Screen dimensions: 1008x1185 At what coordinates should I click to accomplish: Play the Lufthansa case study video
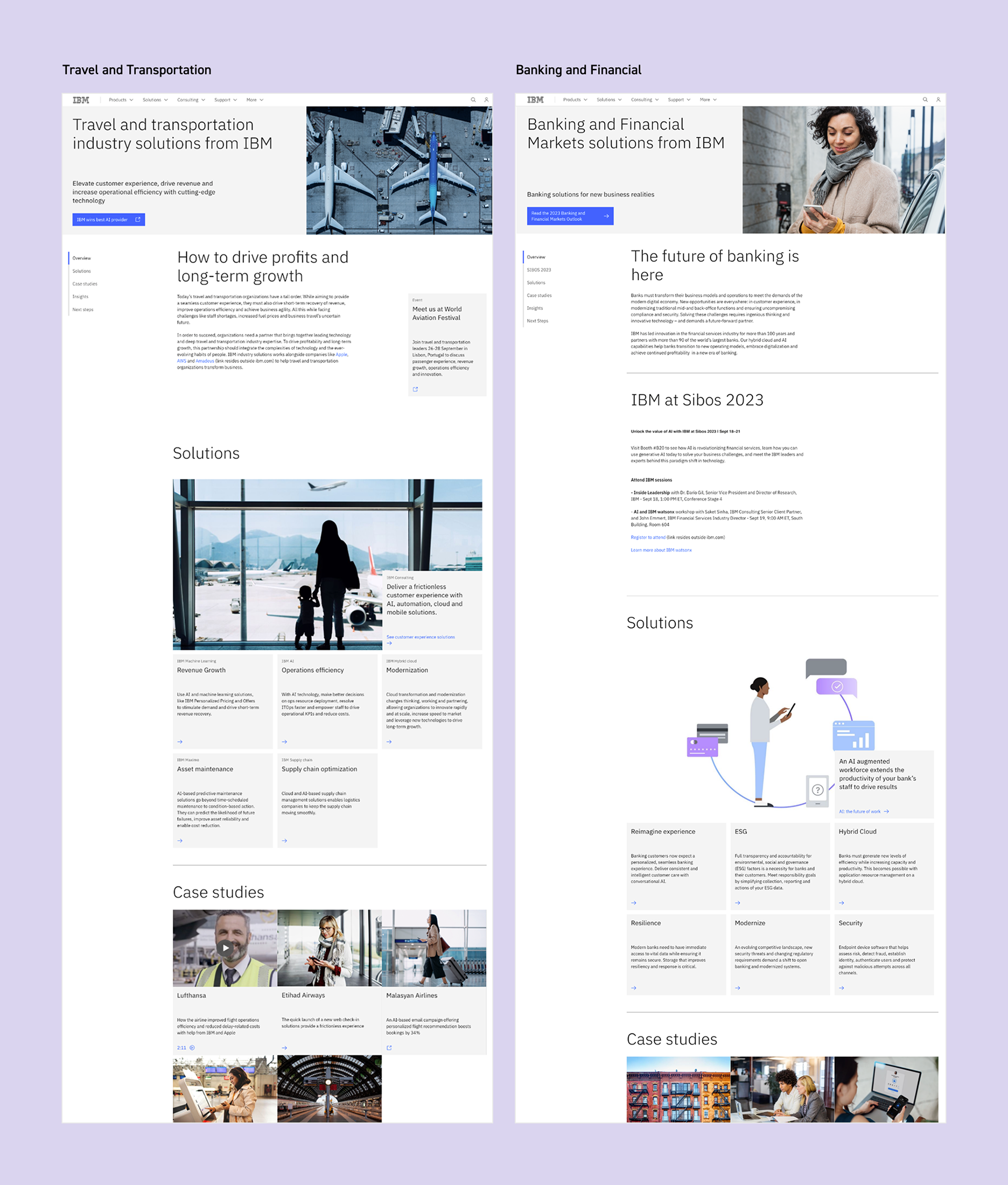pos(225,948)
